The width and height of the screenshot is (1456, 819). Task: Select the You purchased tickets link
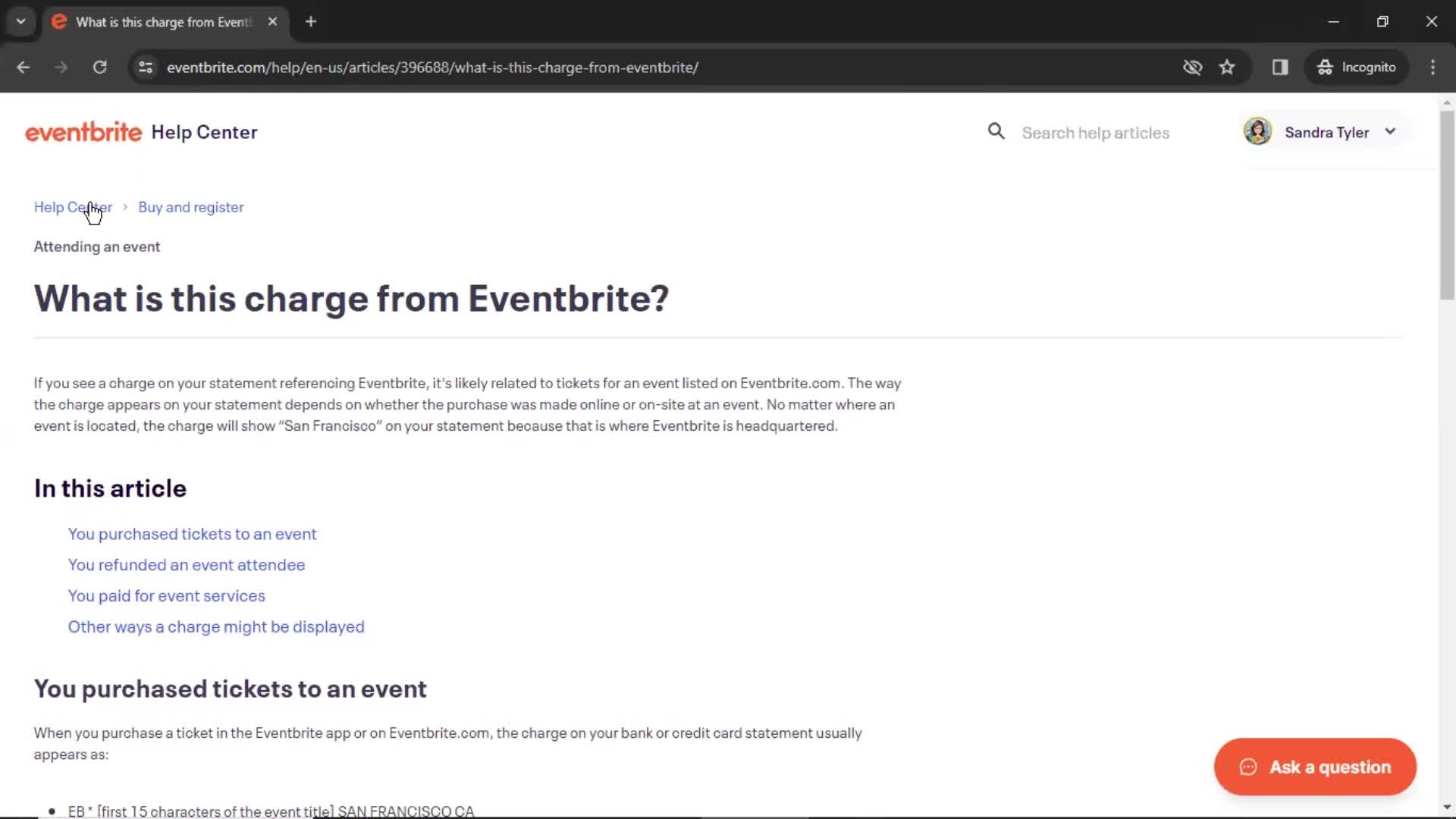192,533
